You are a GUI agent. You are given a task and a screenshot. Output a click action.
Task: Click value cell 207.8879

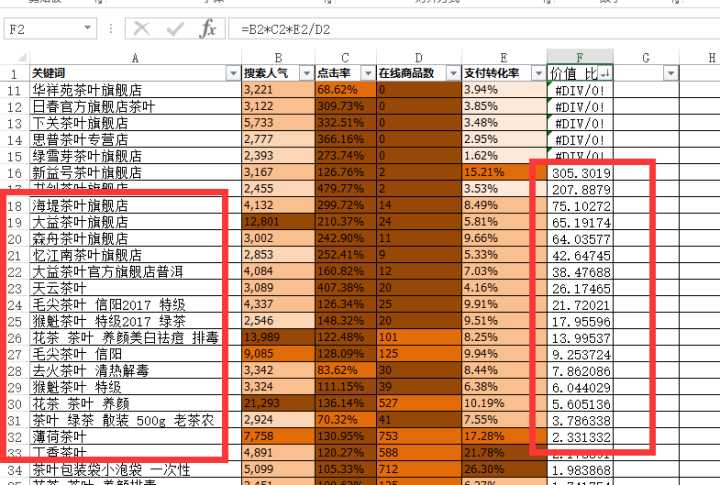click(x=580, y=190)
